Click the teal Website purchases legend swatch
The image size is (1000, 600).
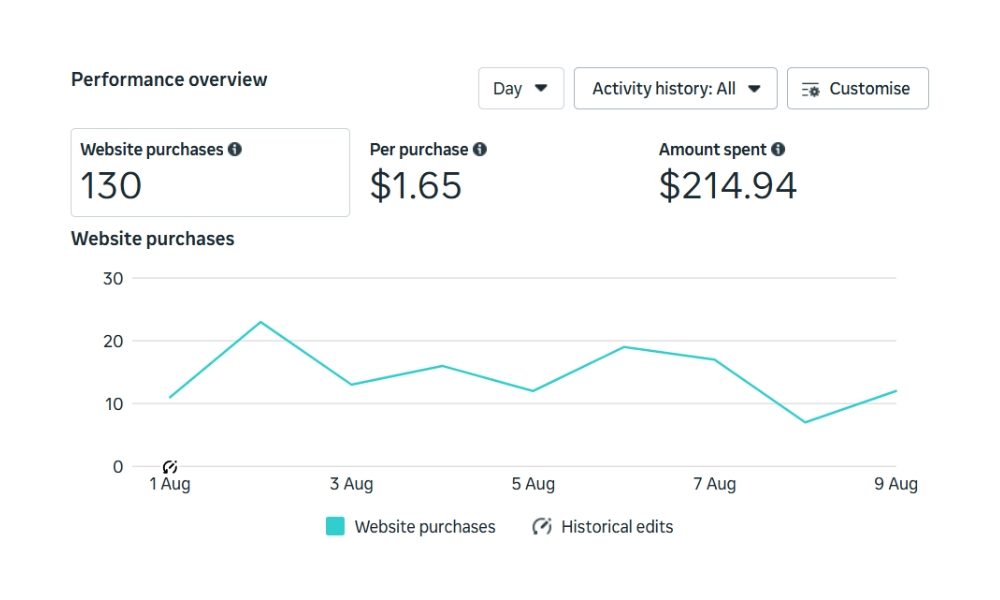335,527
